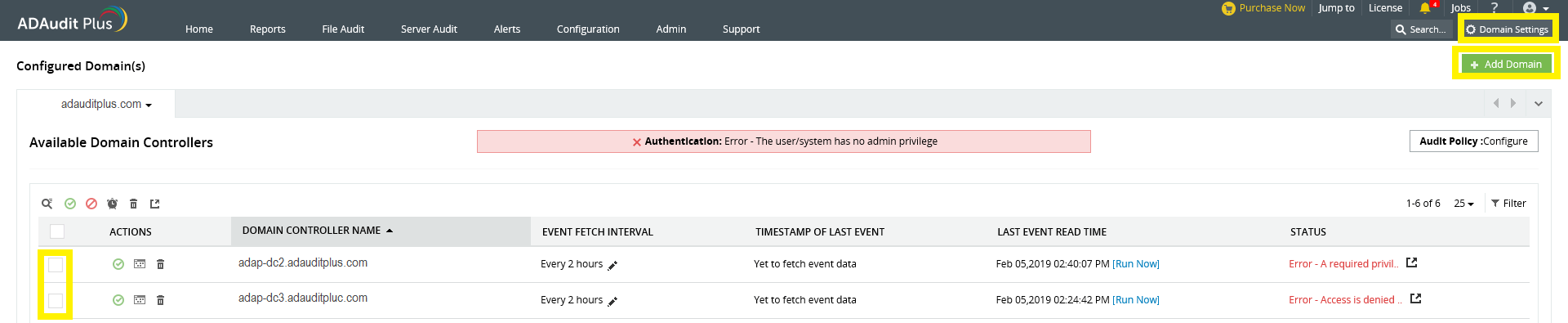Image resolution: width=1568 pixels, height=323 pixels.
Task: Open Domain Settings
Action: click(1507, 29)
